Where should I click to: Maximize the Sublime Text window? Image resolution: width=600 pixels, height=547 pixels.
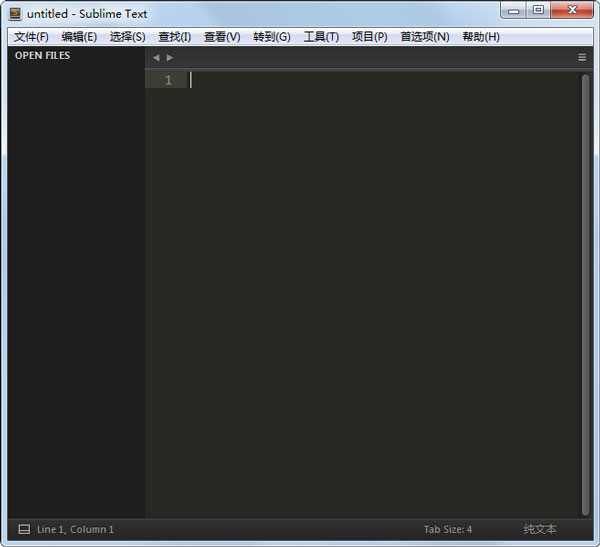[x=538, y=10]
